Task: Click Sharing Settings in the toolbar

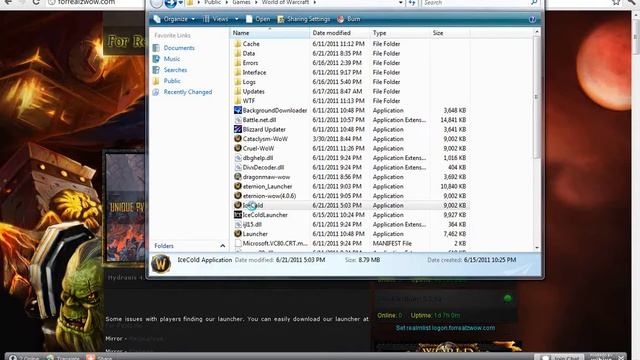Action: tap(304, 19)
